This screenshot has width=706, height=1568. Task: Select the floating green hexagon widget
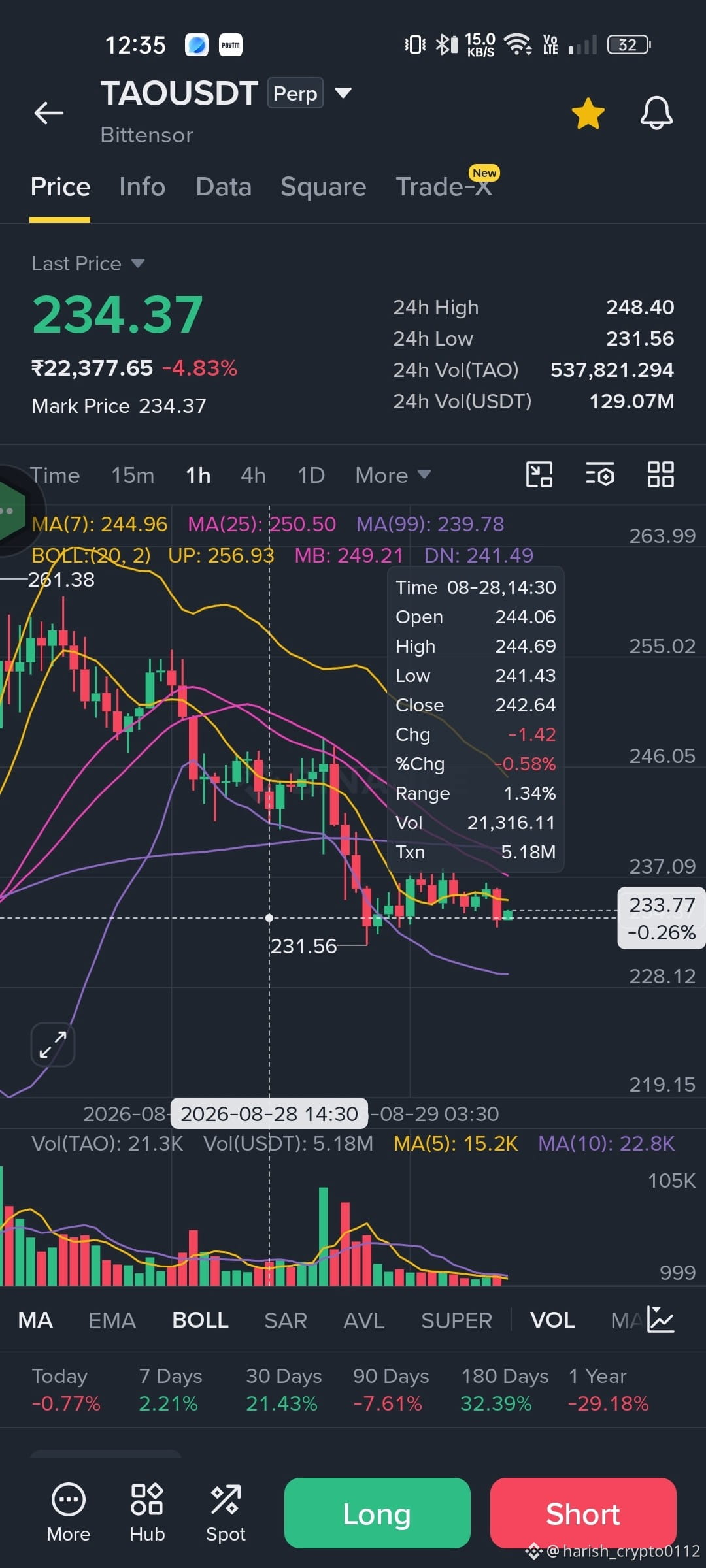(12, 511)
